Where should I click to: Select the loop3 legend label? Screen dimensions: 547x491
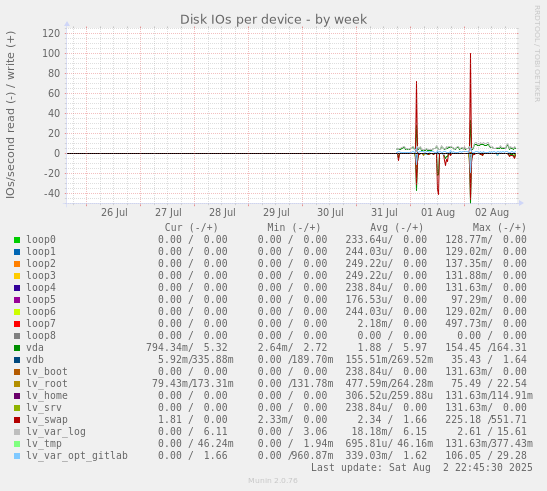coord(41,276)
